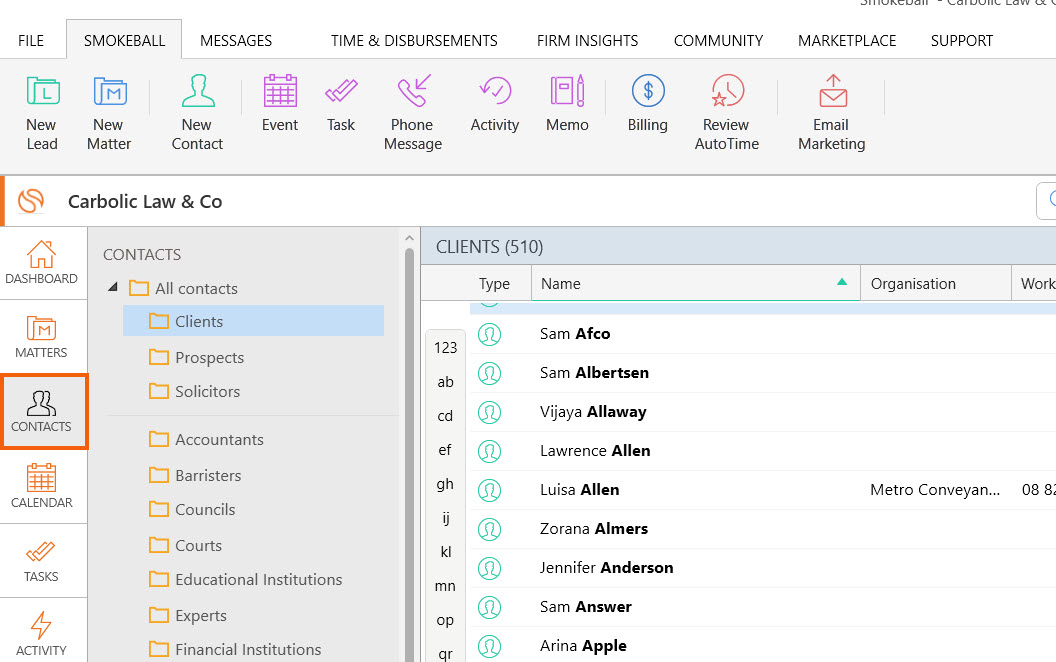
Task: Create a New Matter from the ribbon
Action: pos(109,93)
